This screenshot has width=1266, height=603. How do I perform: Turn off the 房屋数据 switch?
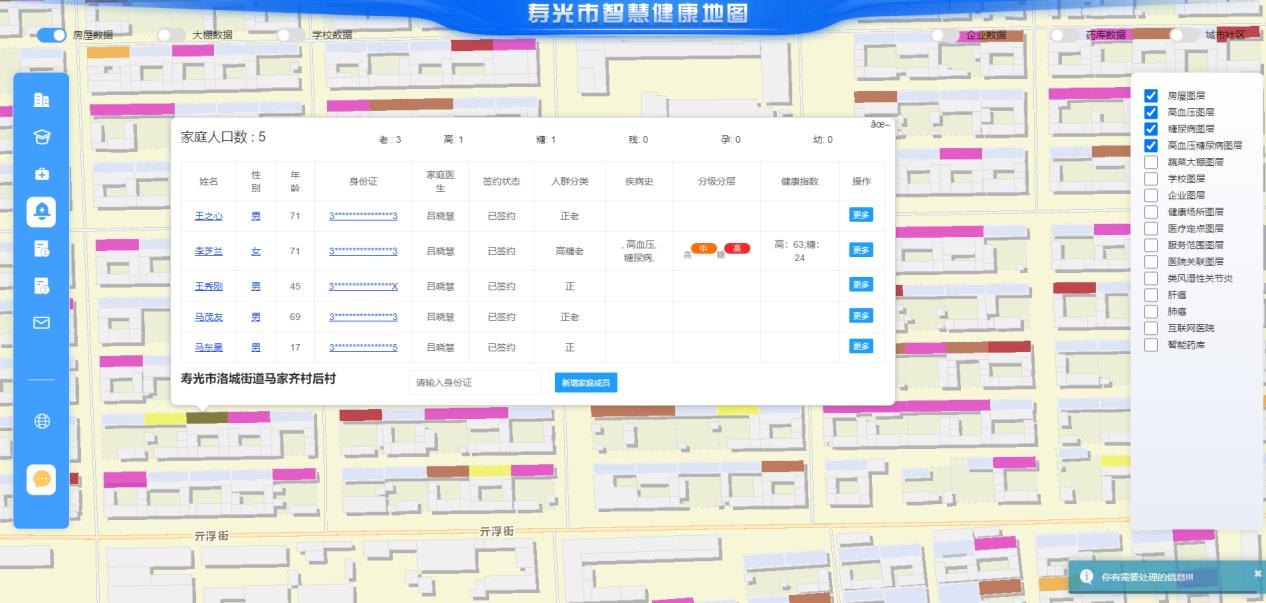[52, 35]
